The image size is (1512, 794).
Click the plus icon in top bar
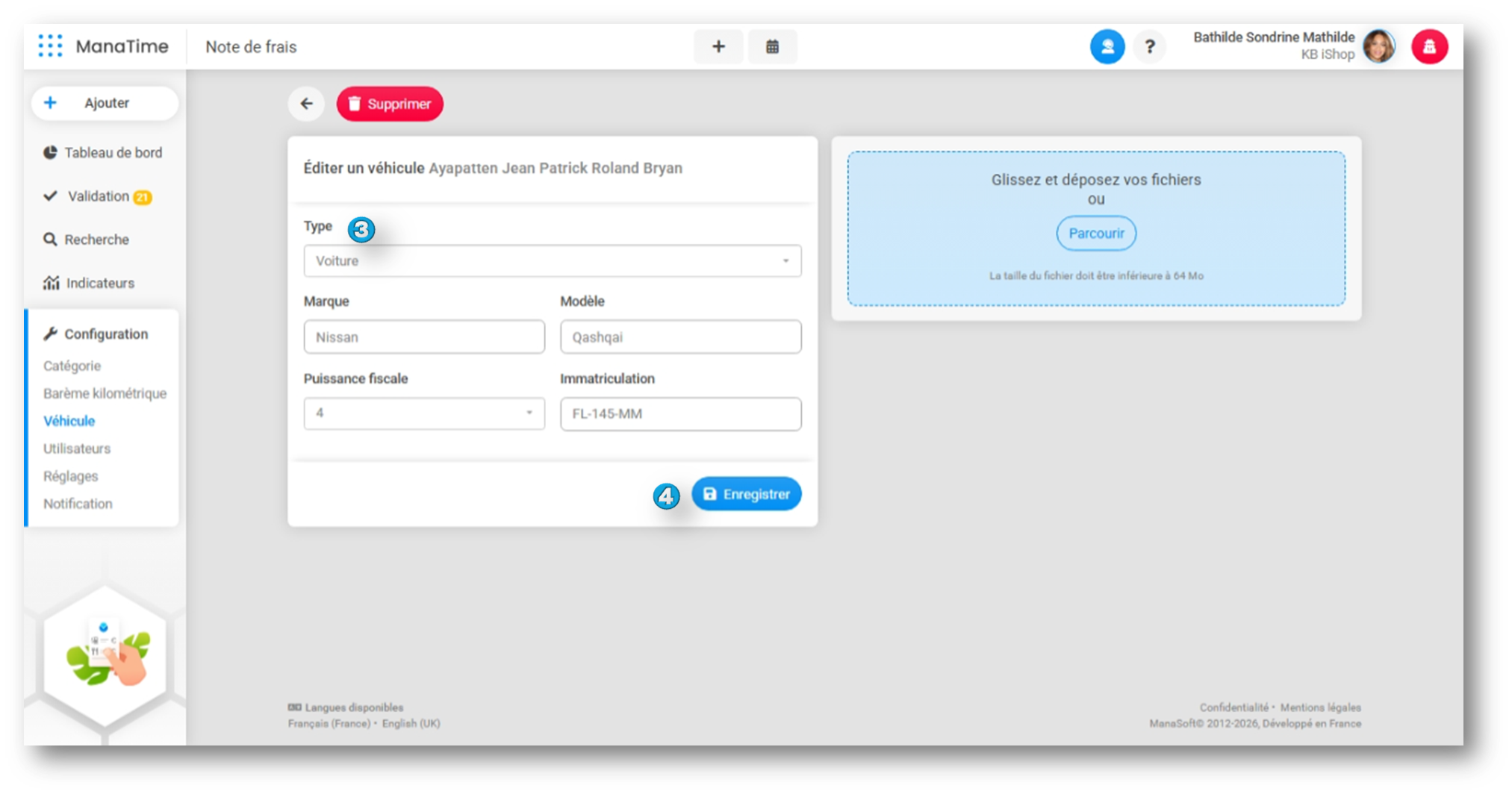(x=718, y=47)
